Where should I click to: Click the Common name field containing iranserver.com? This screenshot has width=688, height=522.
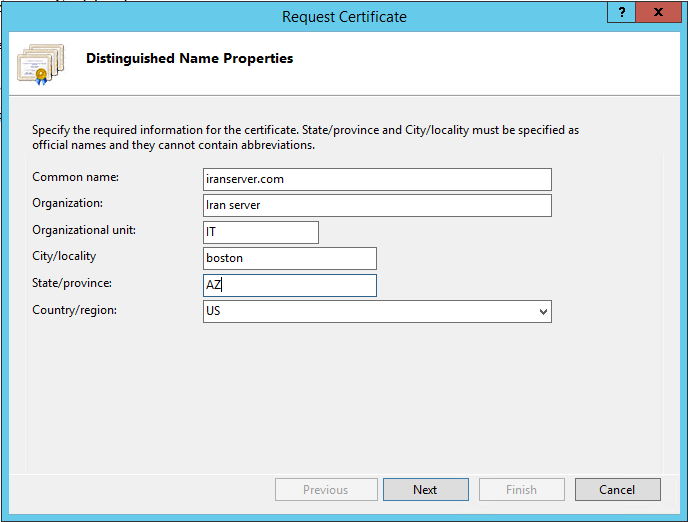(x=377, y=179)
